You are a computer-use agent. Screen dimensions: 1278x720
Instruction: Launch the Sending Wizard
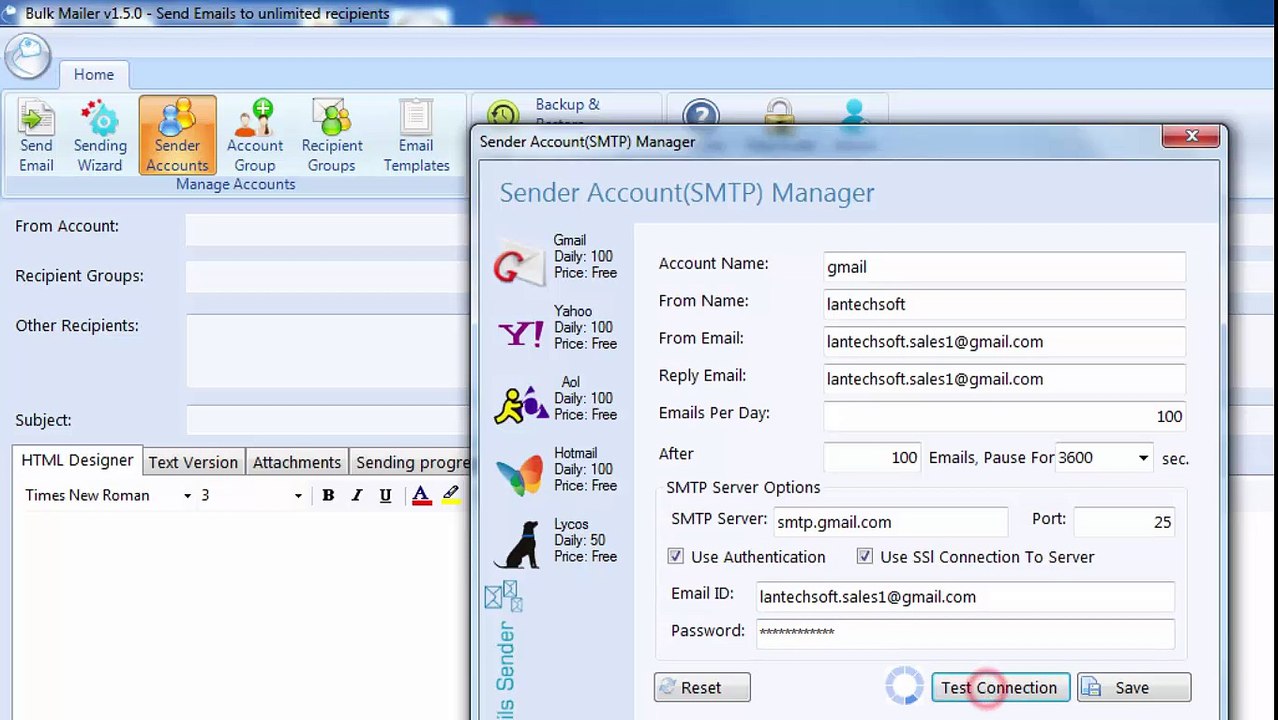click(100, 136)
